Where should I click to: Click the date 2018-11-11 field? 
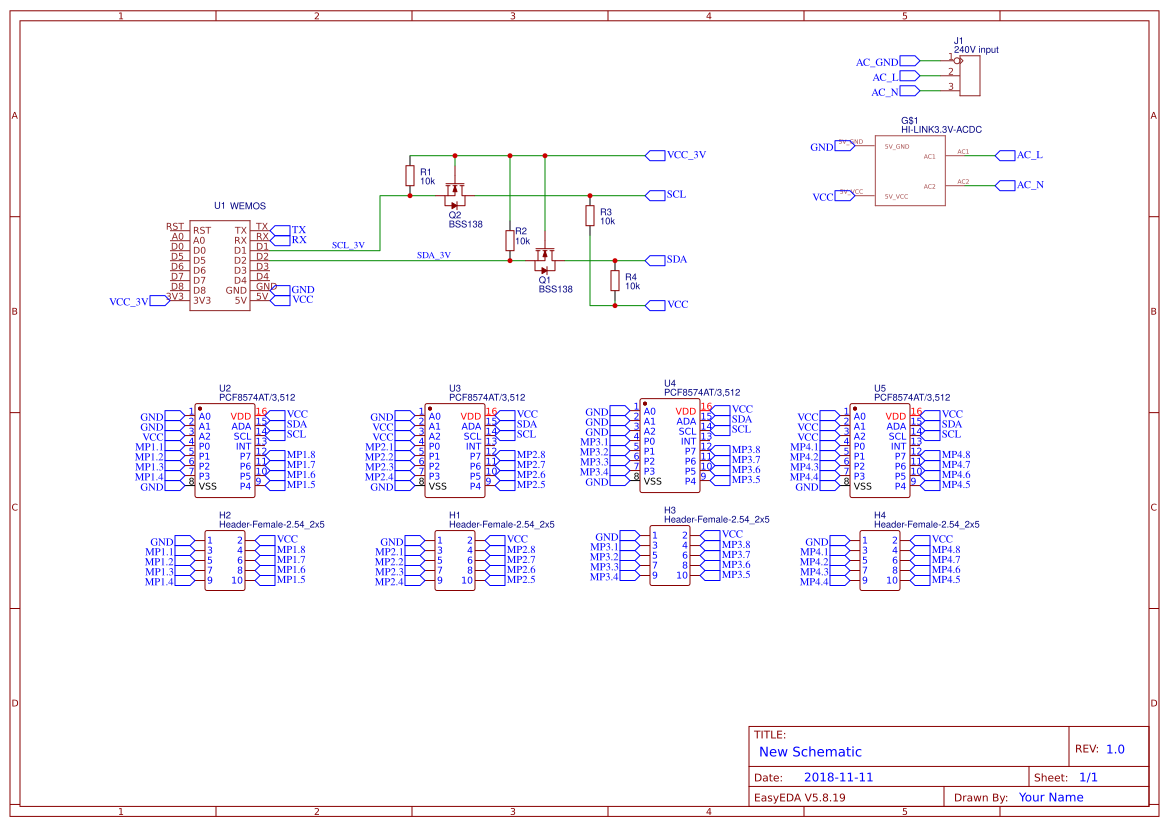[x=840, y=776]
